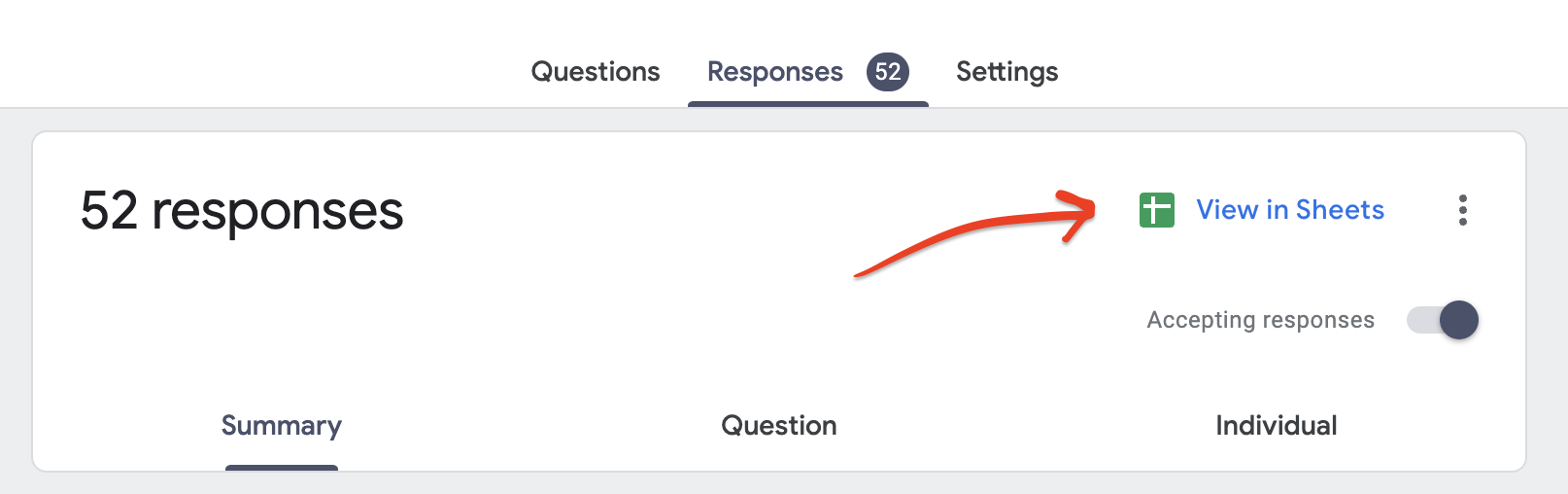The width and height of the screenshot is (1568, 494).
Task: Click the 52 response count badge
Action: point(887,72)
